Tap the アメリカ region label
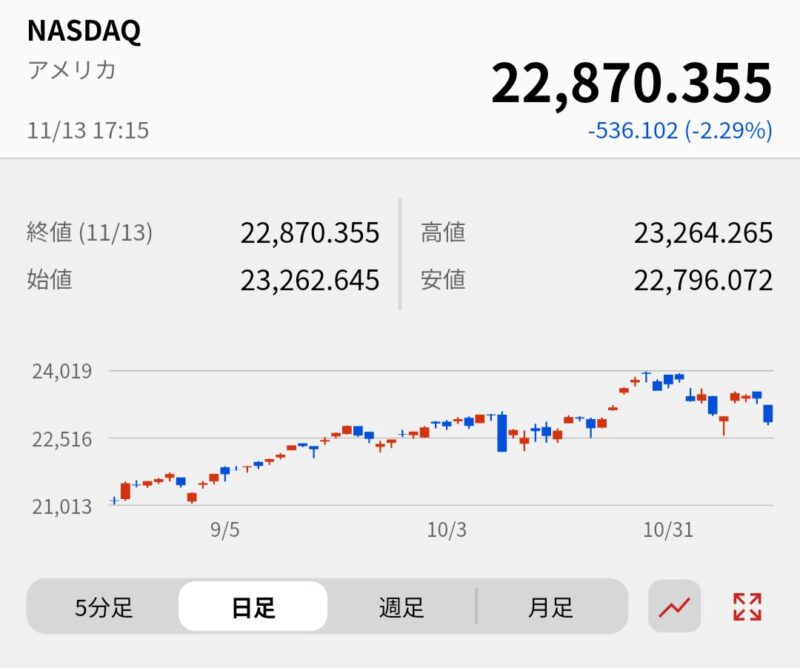The image size is (800, 668). point(71,70)
